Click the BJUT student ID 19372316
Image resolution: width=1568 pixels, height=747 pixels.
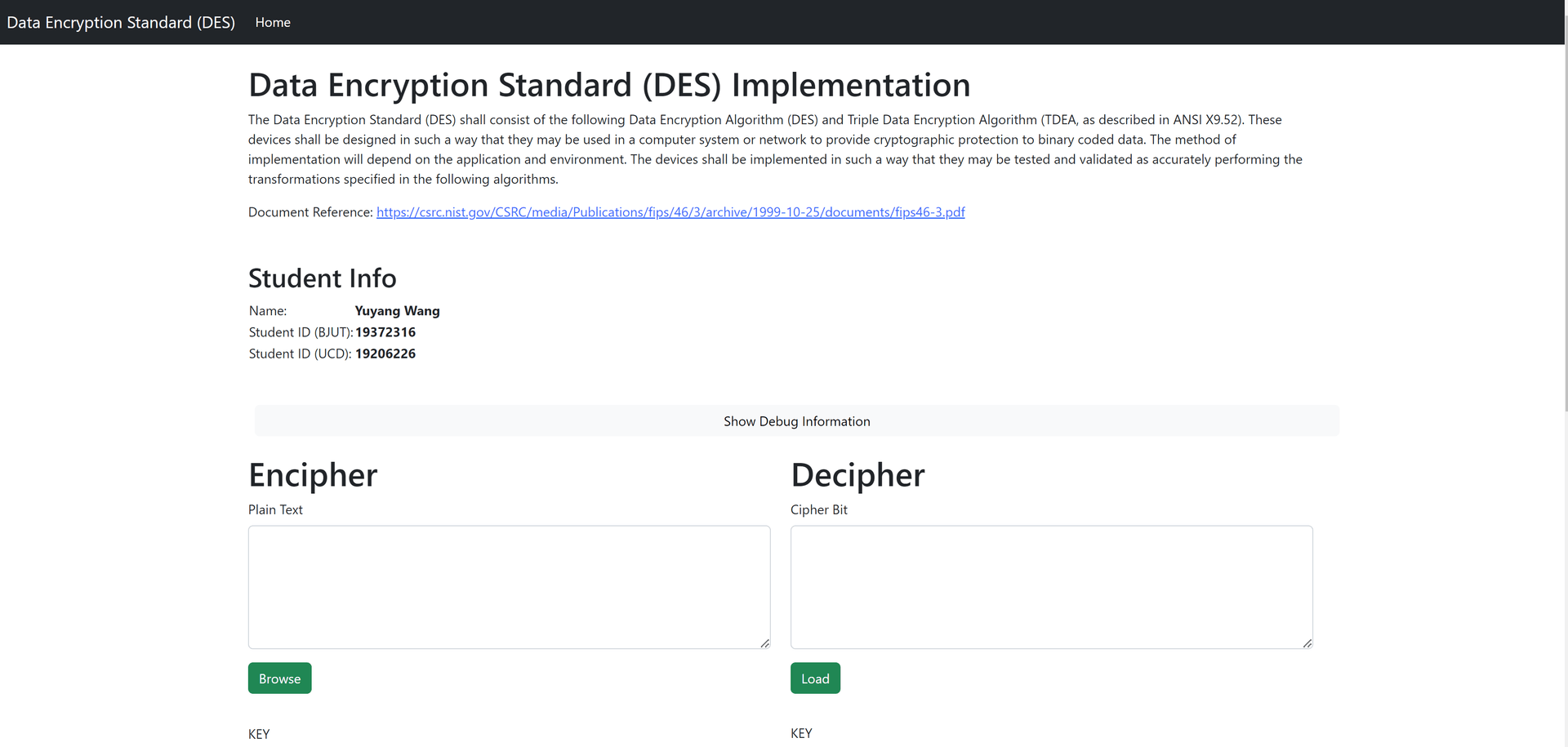tap(385, 332)
